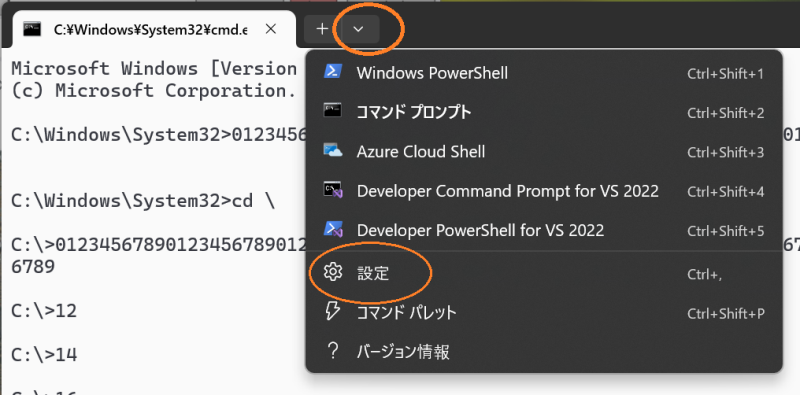Click the Ctrl+Shift+4 shortcut text

pyautogui.click(x=726, y=192)
